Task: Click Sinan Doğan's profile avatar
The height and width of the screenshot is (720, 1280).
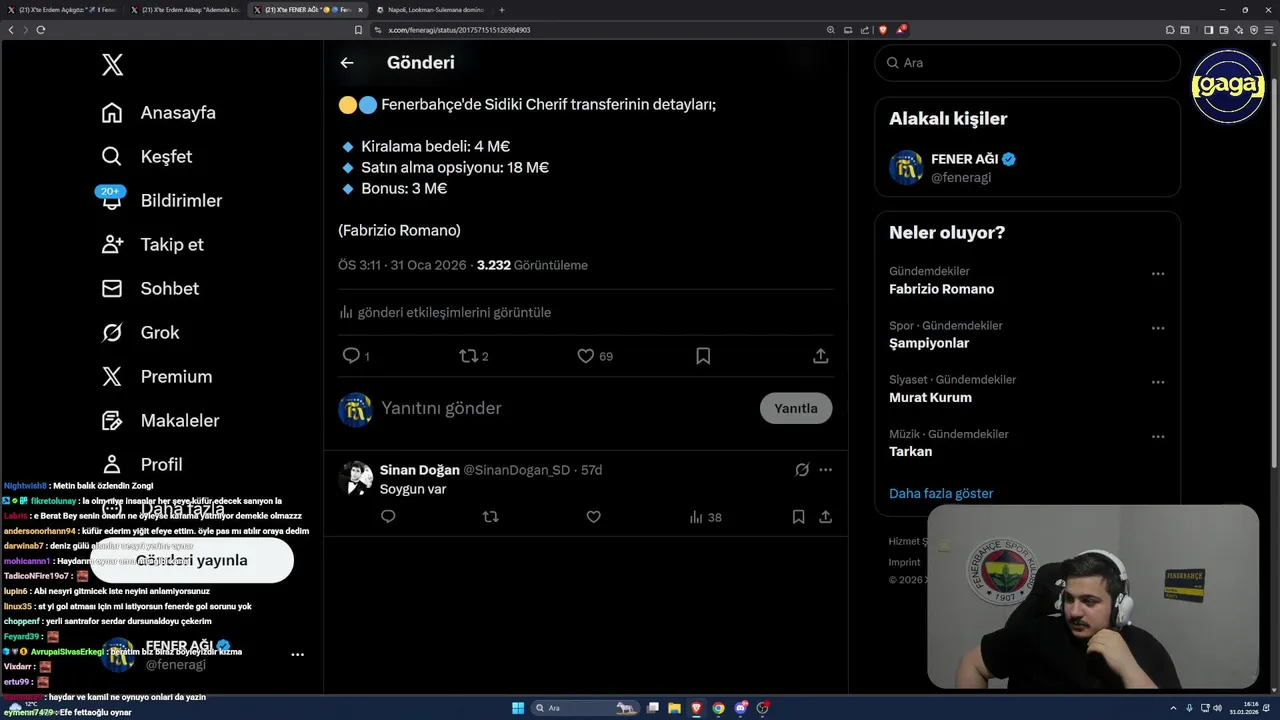Action: pos(355,479)
